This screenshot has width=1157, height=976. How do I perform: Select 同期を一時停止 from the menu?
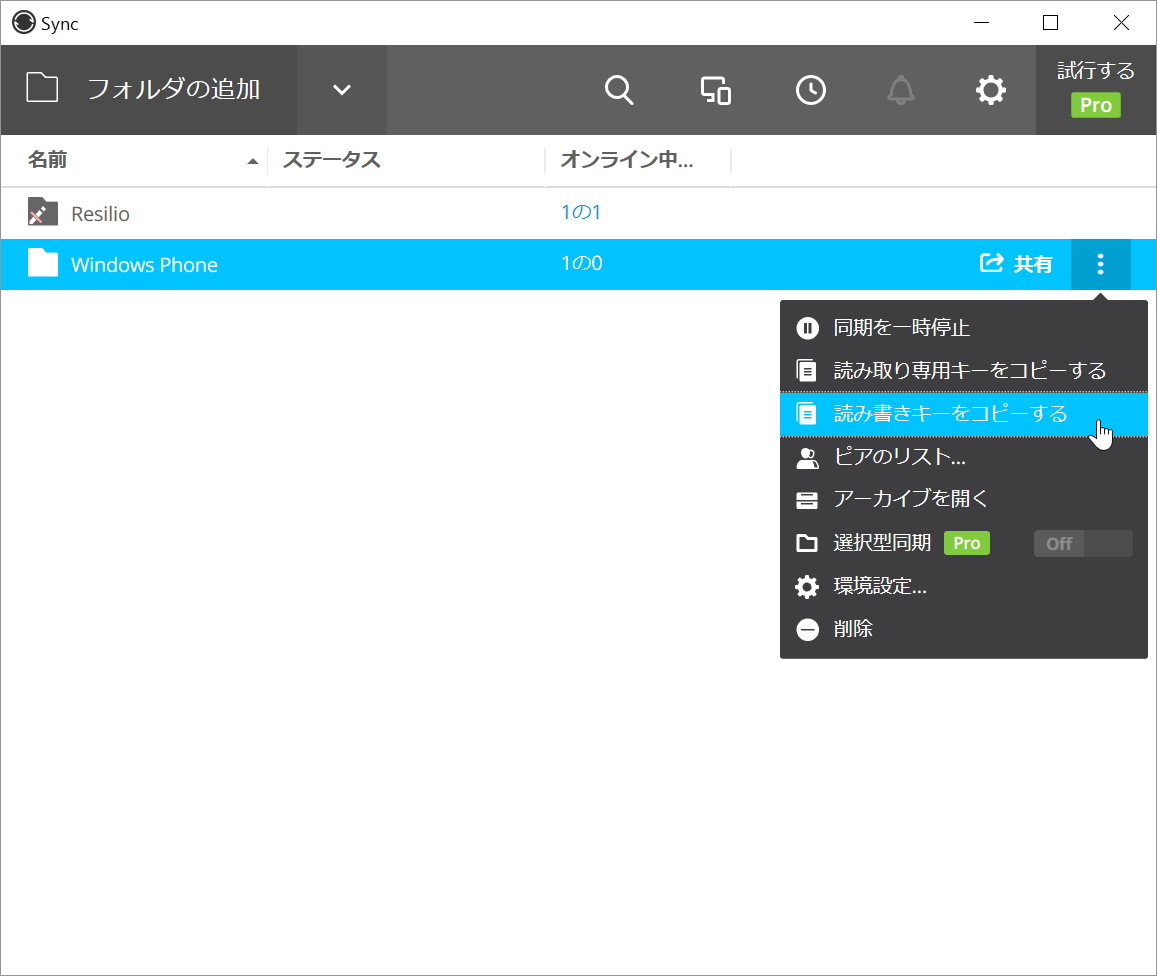pos(964,328)
